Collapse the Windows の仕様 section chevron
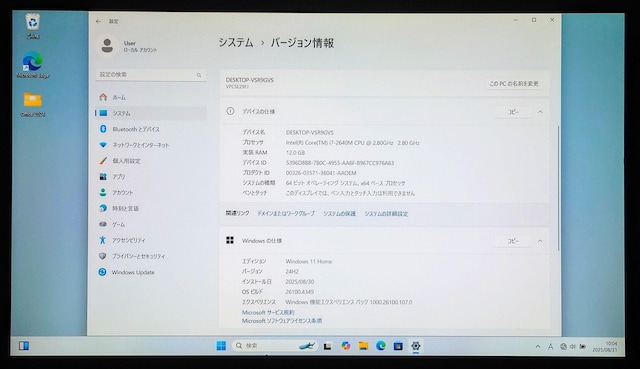This screenshot has width=640, height=369. (540, 241)
